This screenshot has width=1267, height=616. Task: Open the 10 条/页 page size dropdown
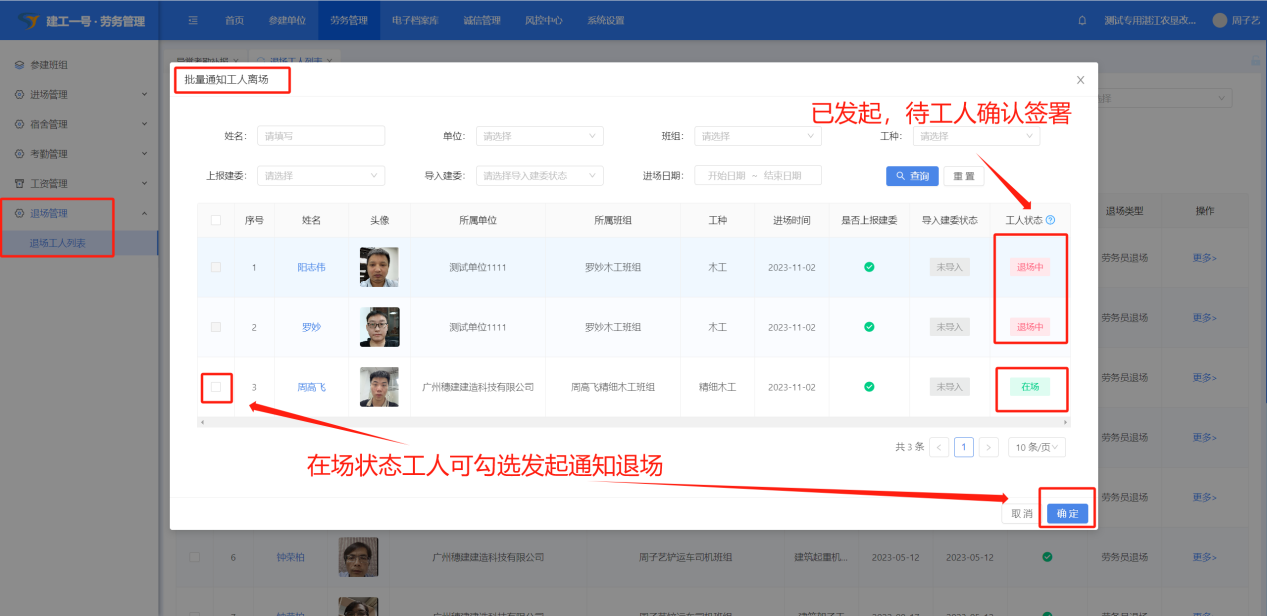1036,447
